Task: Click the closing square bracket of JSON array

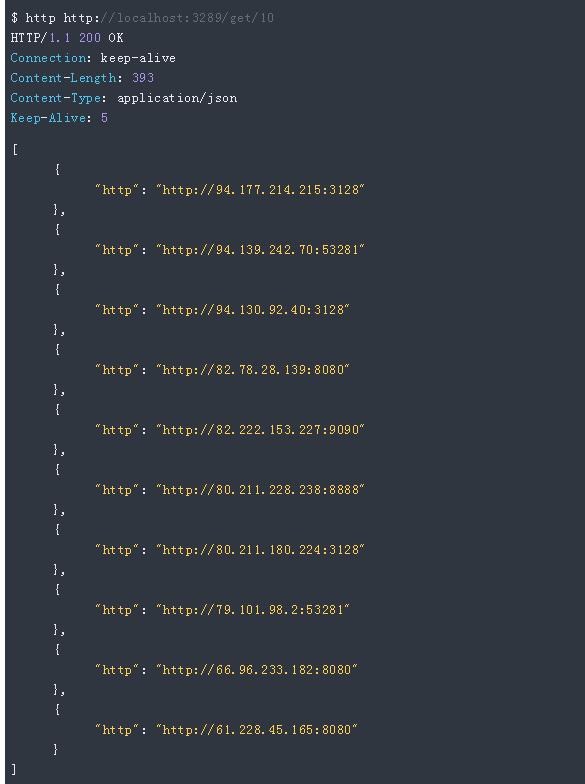Action: [14, 769]
